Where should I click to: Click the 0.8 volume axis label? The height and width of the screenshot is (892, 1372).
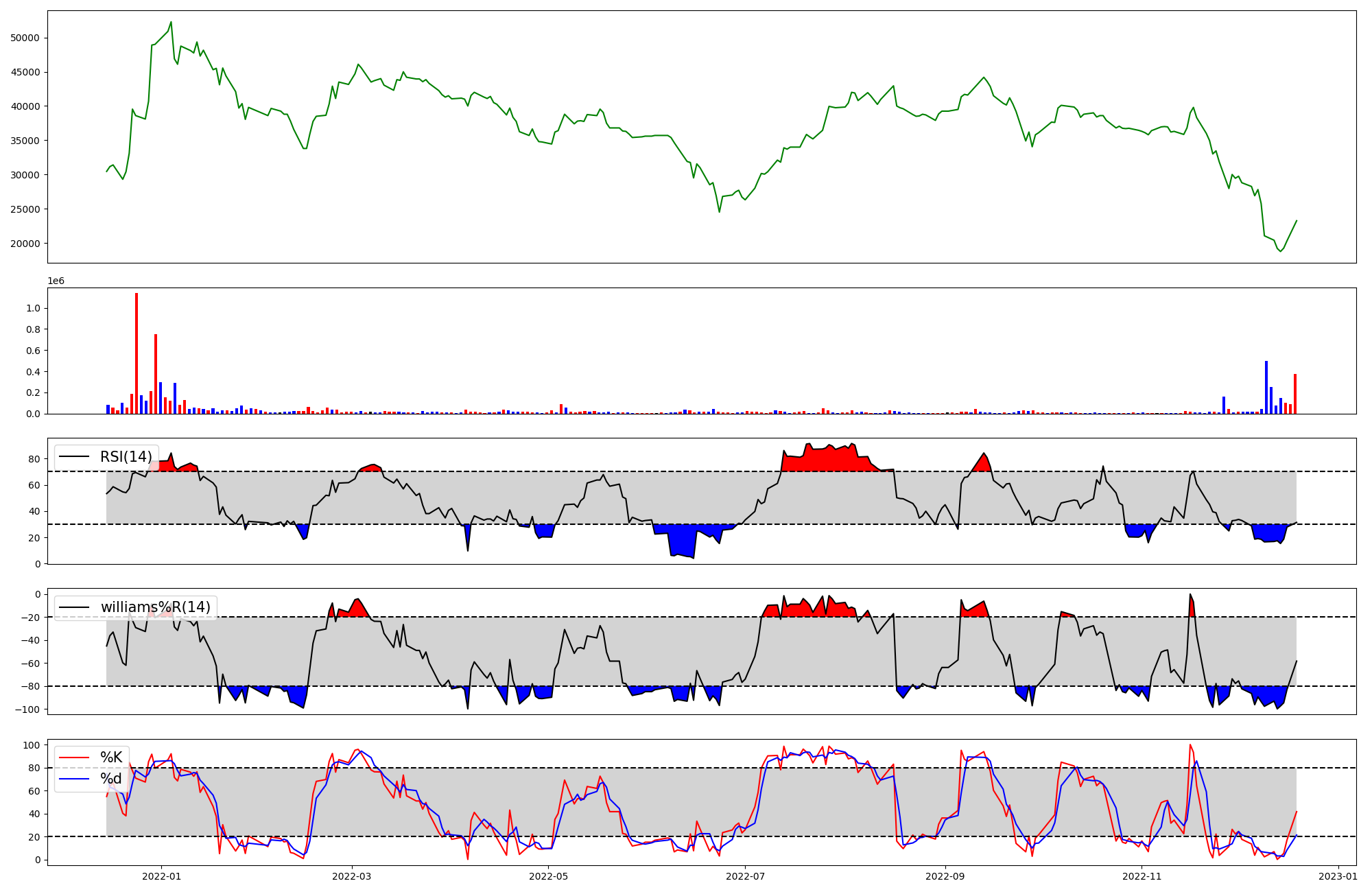(33, 330)
